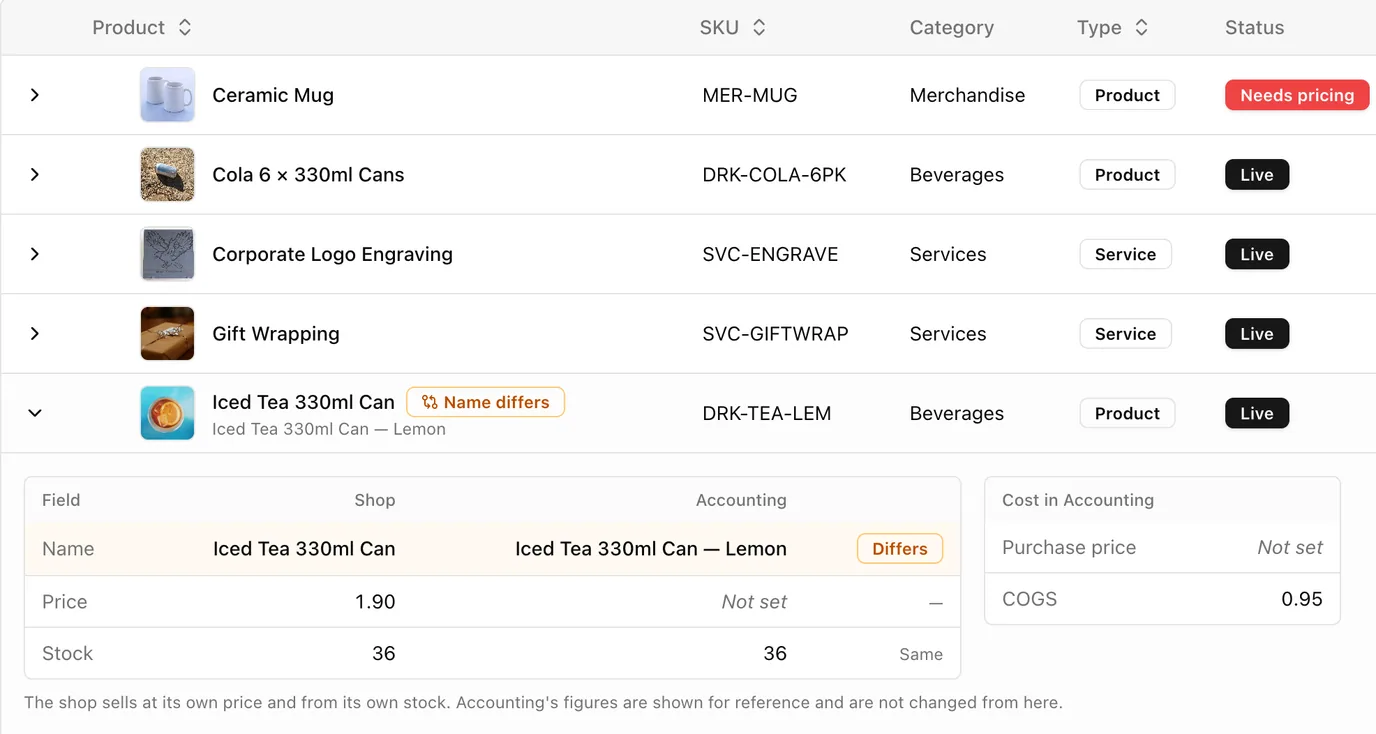Open Iced Tea 330ml Can thumbnail

[x=167, y=413]
